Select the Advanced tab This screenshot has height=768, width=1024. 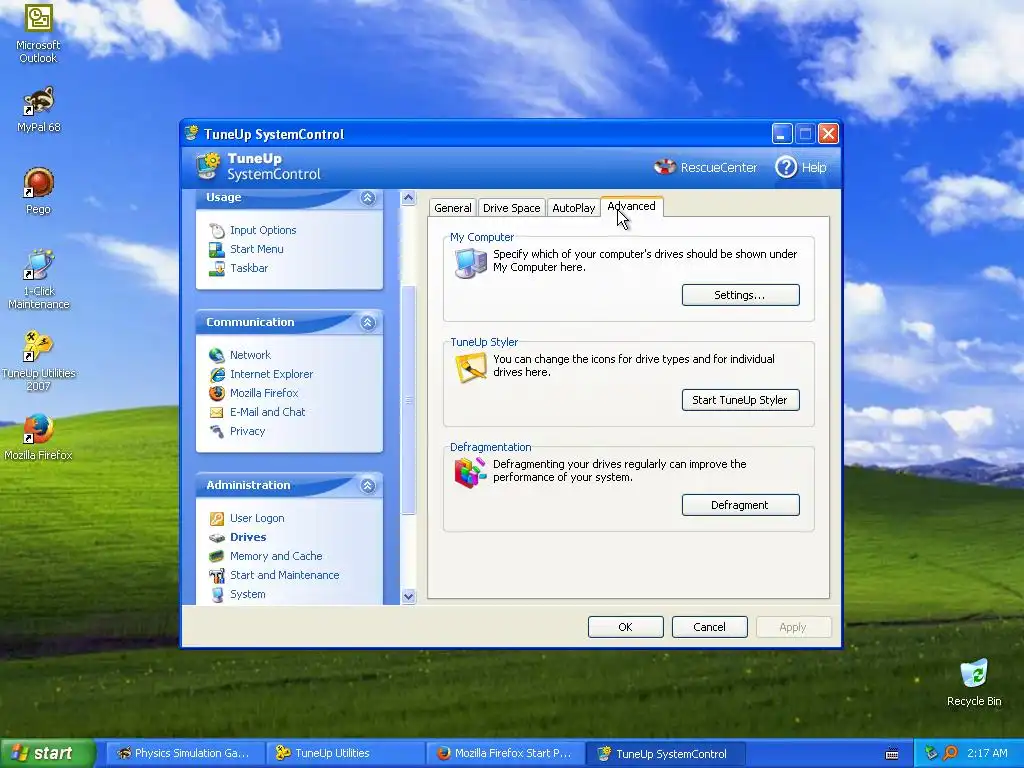(632, 206)
